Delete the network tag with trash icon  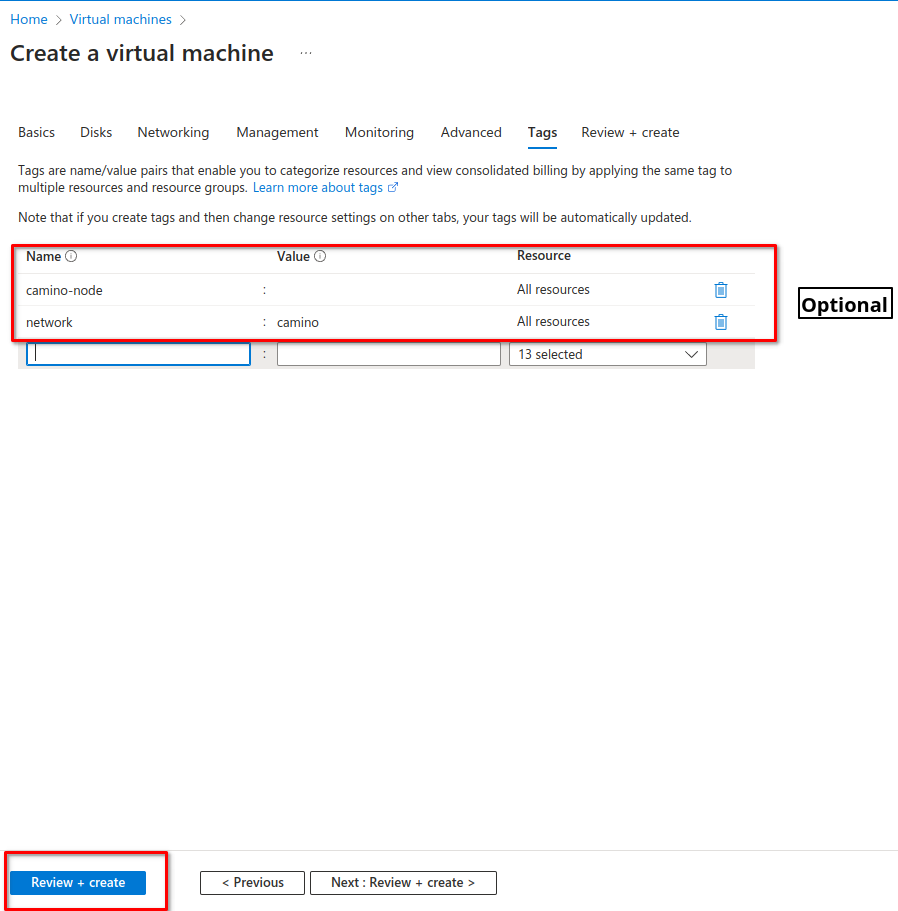720,322
